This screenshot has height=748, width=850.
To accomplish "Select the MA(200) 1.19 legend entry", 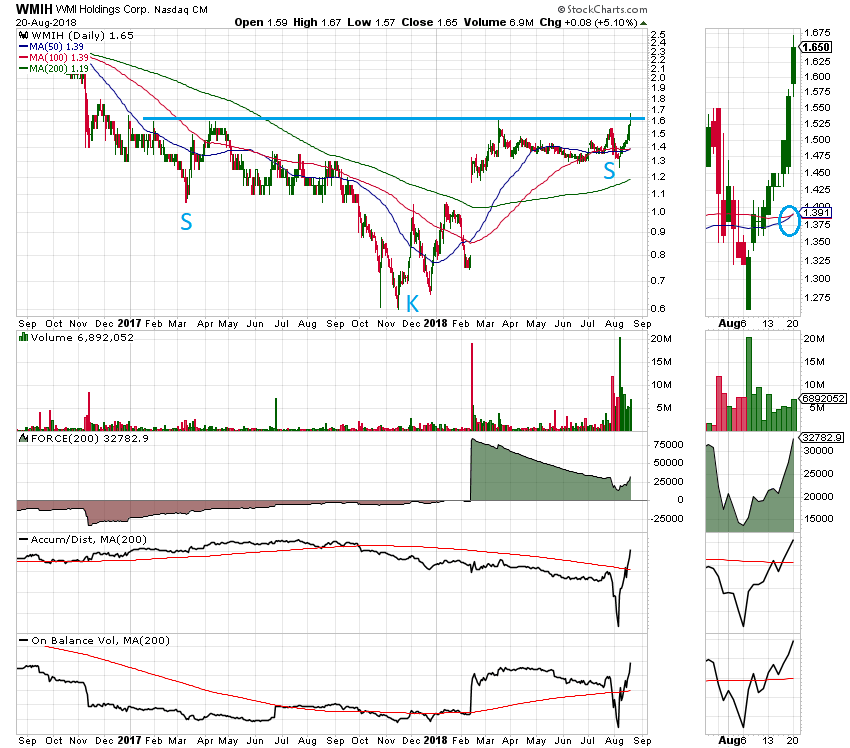I will click(x=54, y=69).
